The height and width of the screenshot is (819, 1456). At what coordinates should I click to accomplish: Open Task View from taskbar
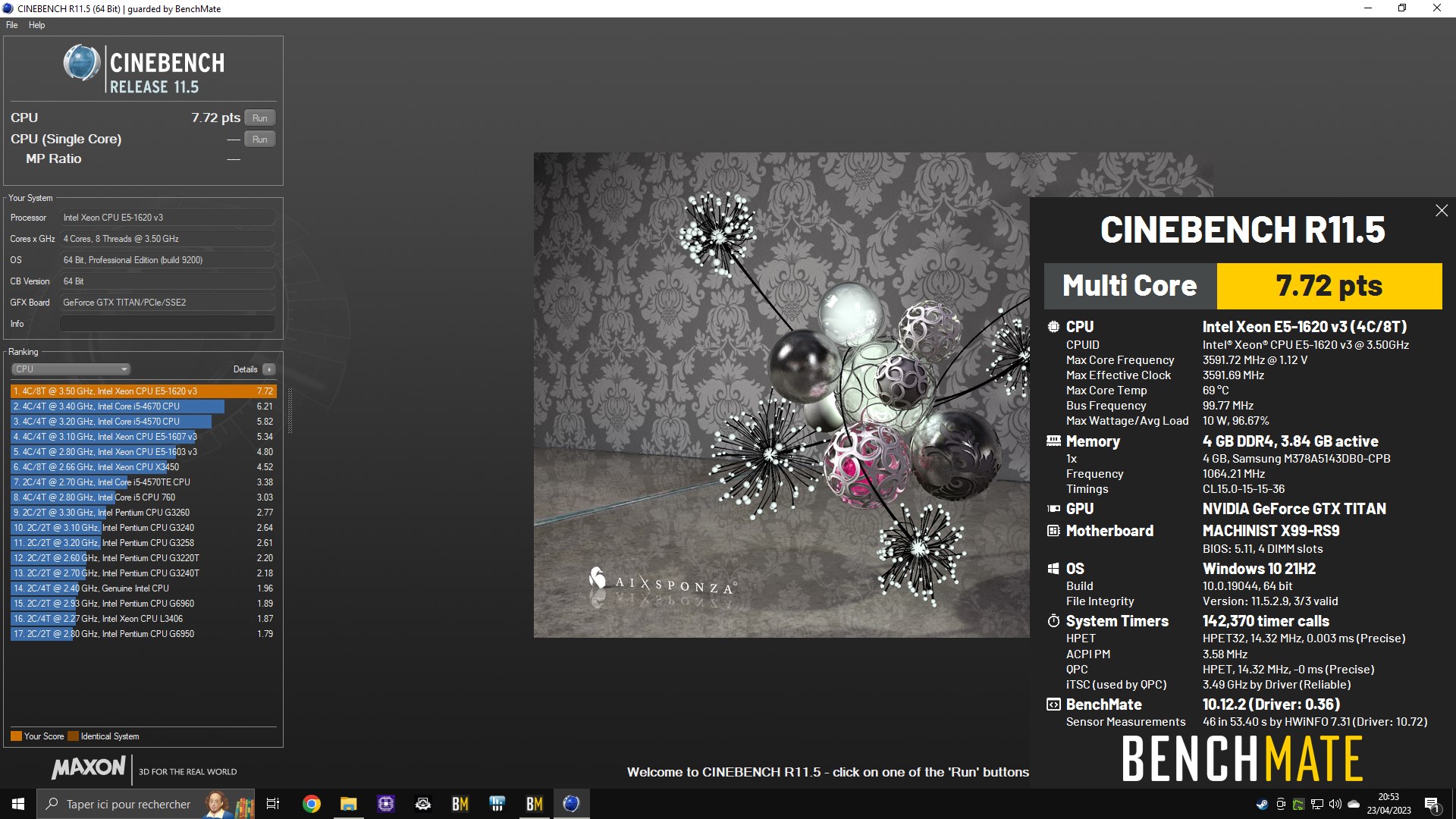(x=273, y=804)
